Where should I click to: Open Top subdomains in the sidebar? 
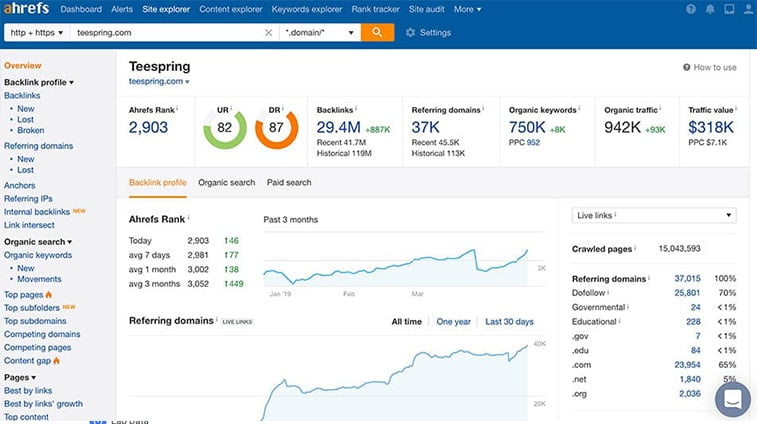click(35, 321)
